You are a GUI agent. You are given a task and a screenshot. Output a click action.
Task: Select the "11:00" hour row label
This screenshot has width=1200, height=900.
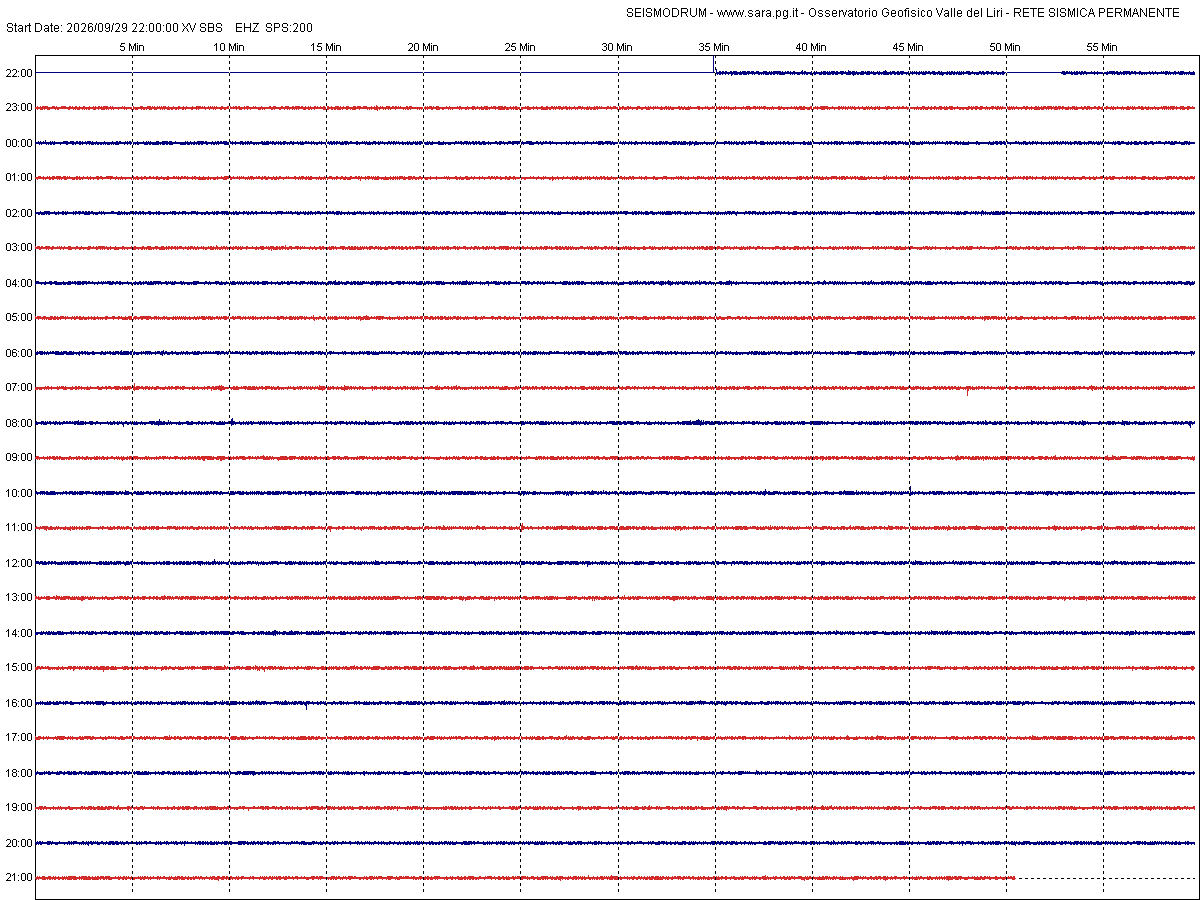[x=19, y=528]
